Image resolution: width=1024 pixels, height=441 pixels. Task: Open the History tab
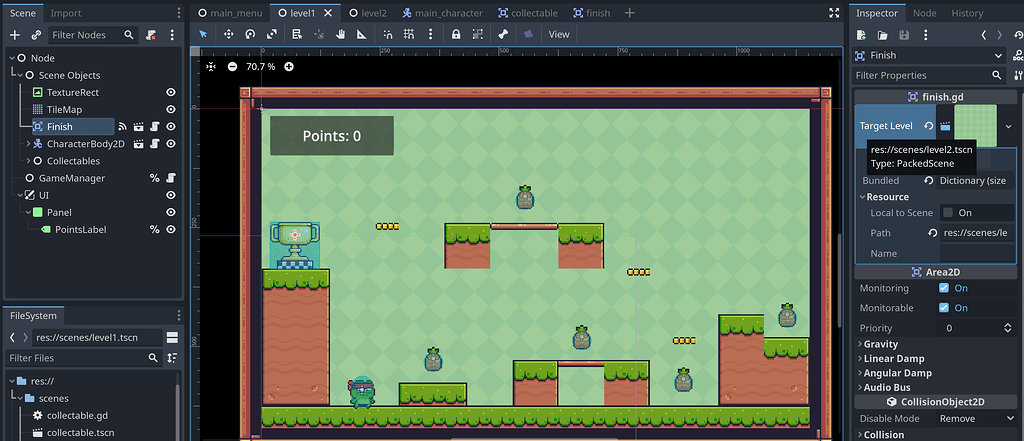coord(967,13)
